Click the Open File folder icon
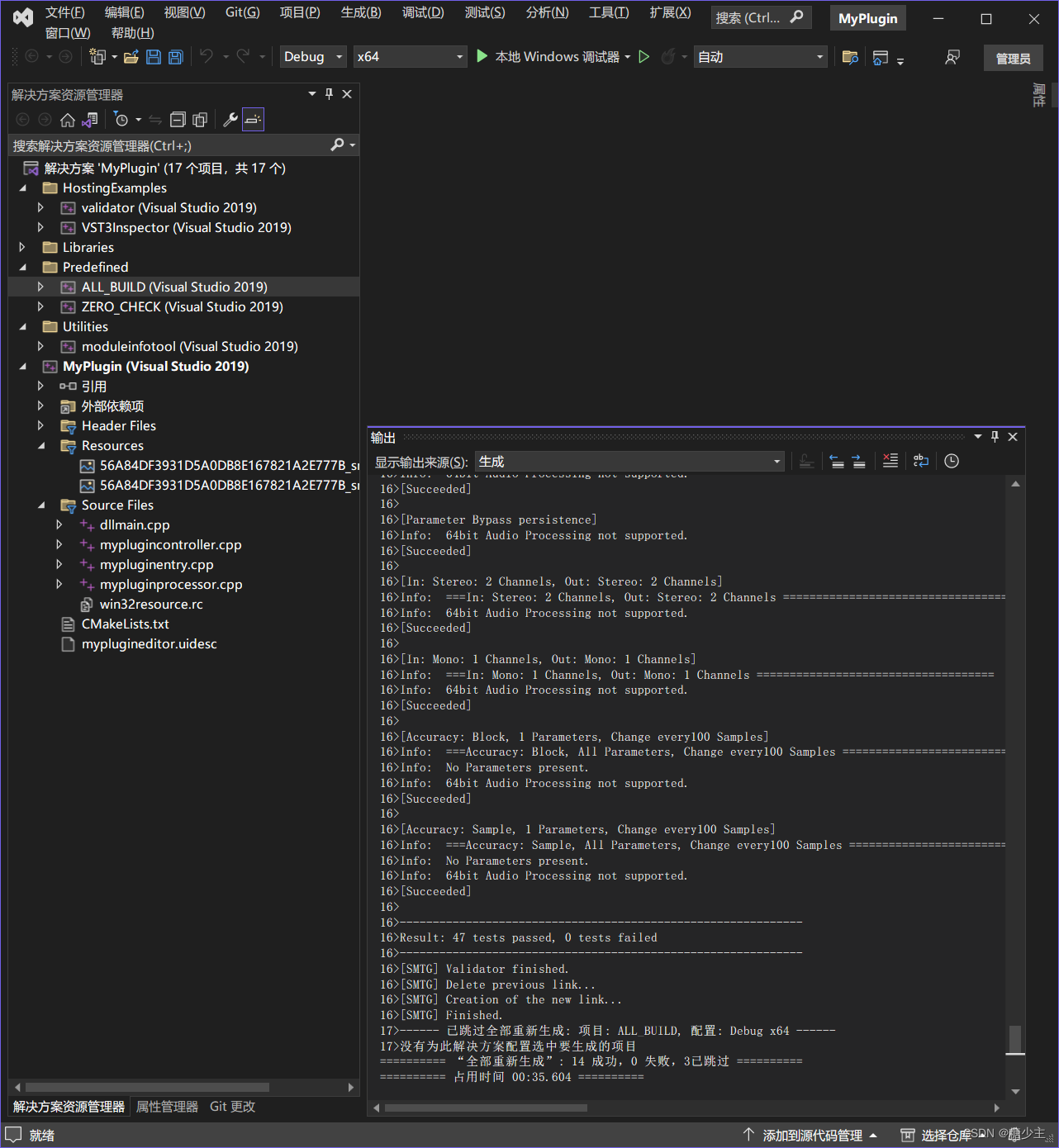The image size is (1059, 1148). [x=131, y=56]
